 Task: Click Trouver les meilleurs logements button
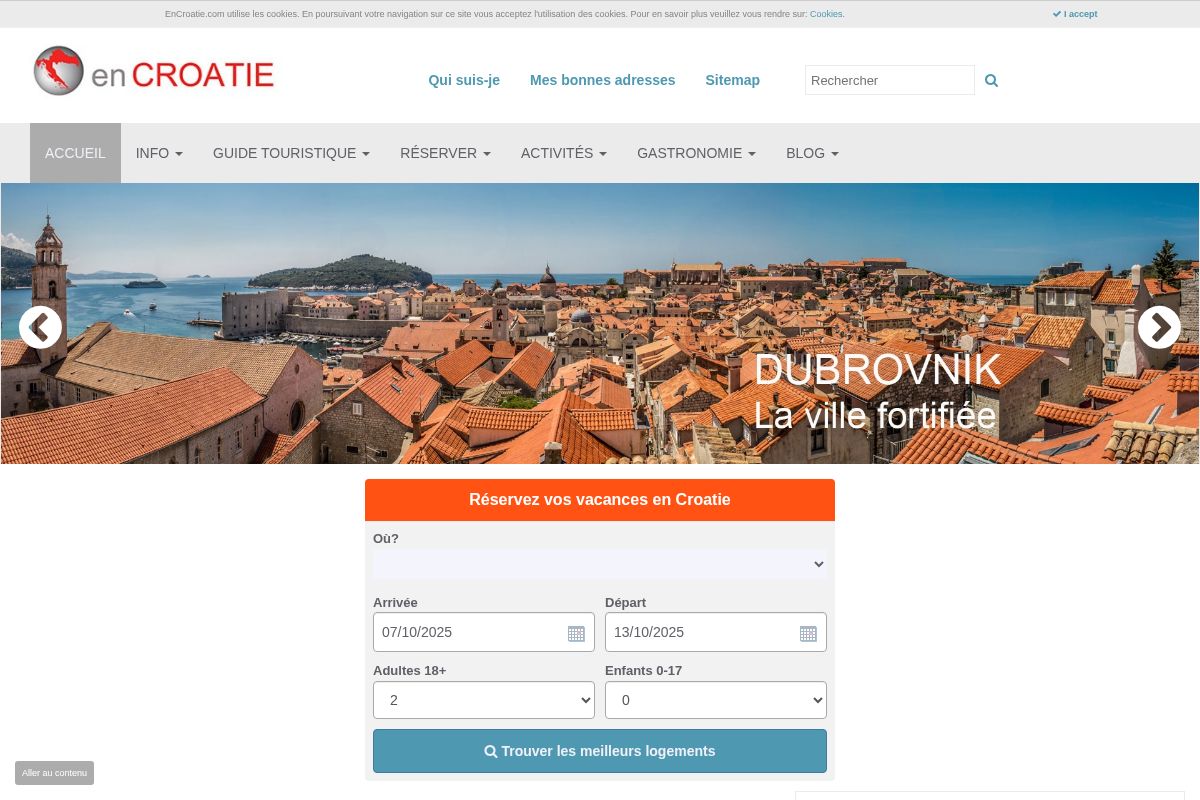pos(600,751)
